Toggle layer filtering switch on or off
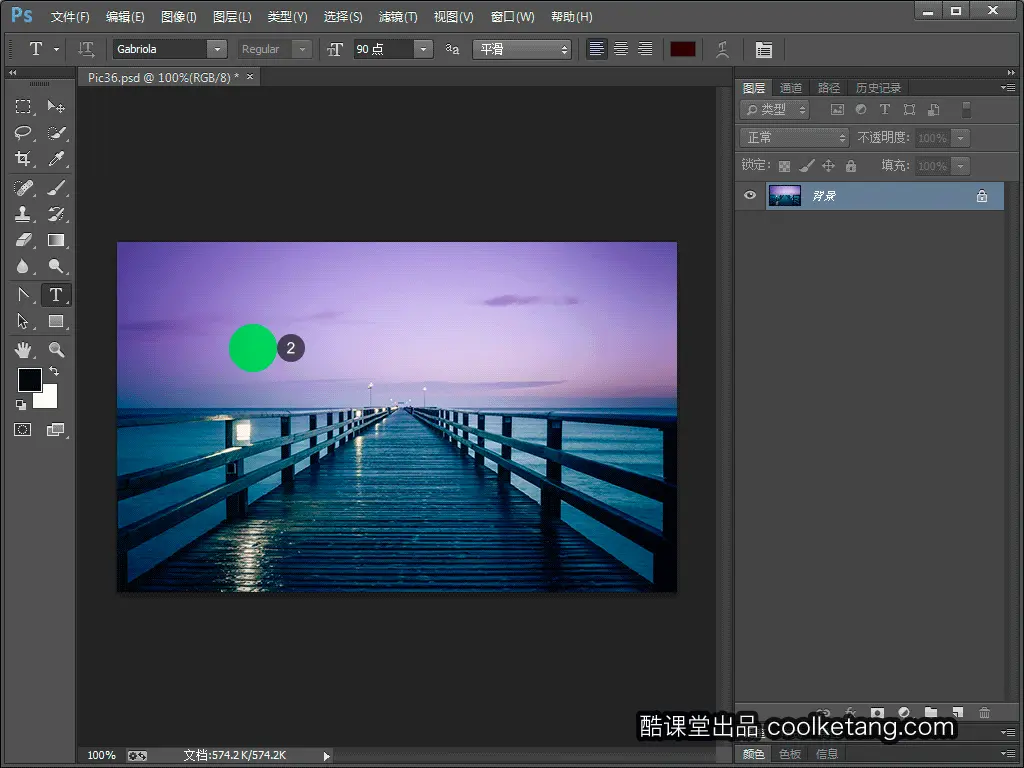The image size is (1024, 768). point(967,110)
